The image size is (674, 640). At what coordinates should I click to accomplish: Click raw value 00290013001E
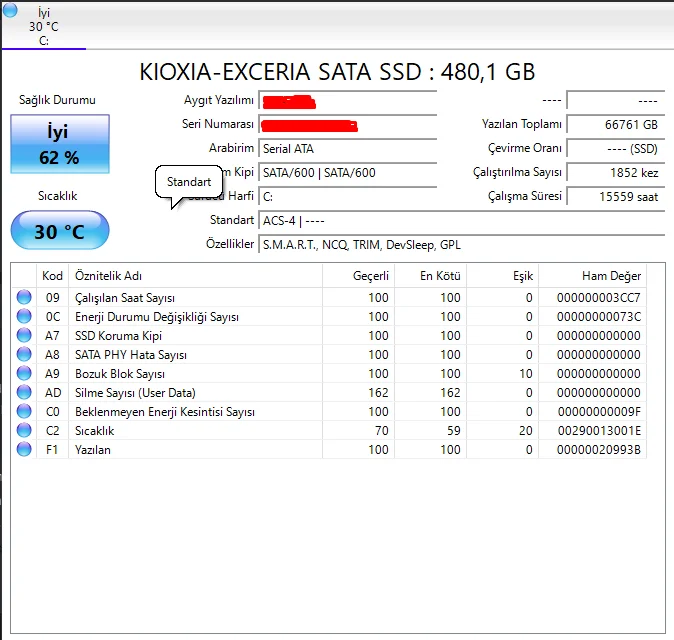click(x=599, y=430)
